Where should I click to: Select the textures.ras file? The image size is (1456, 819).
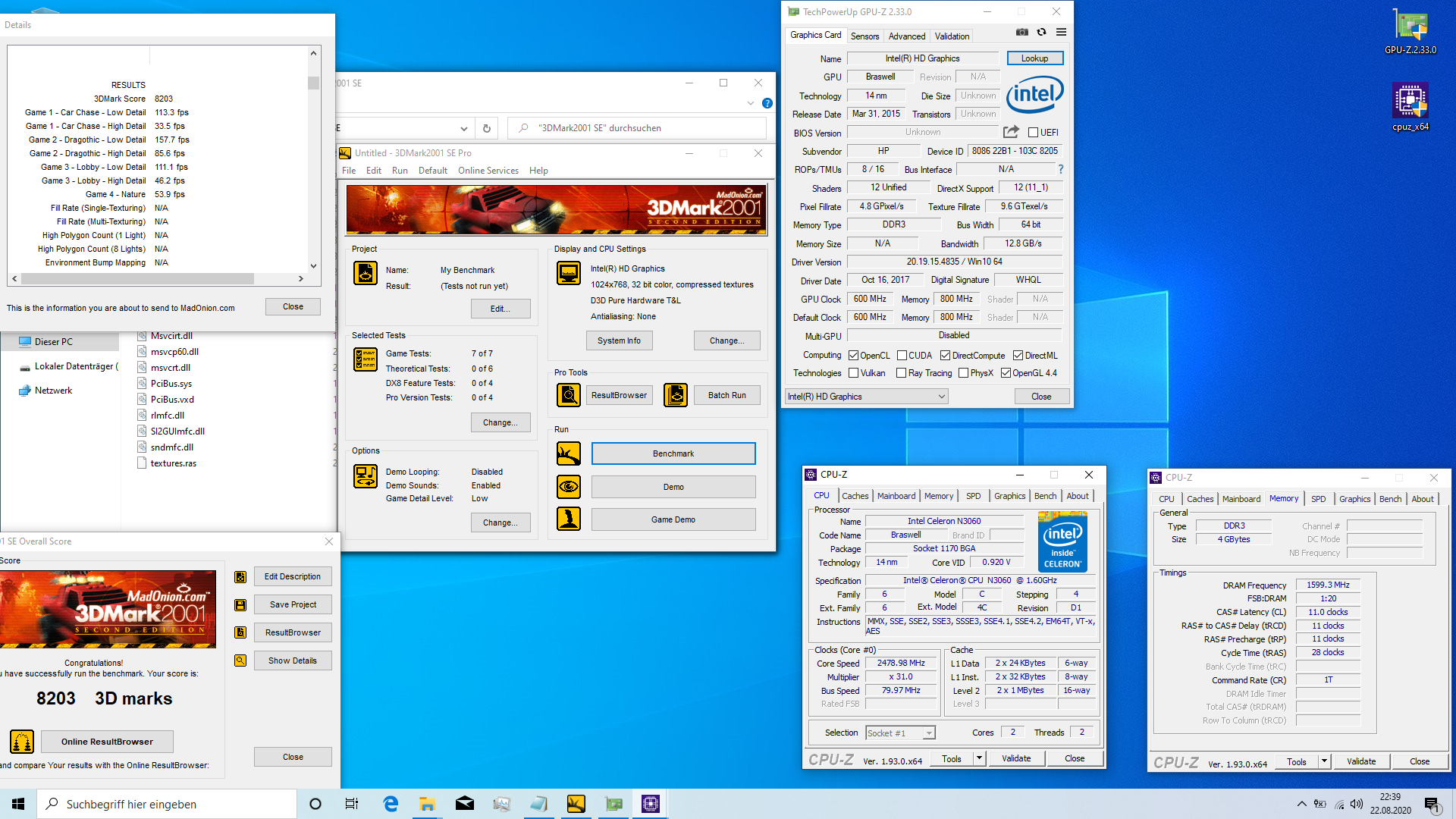coord(173,463)
